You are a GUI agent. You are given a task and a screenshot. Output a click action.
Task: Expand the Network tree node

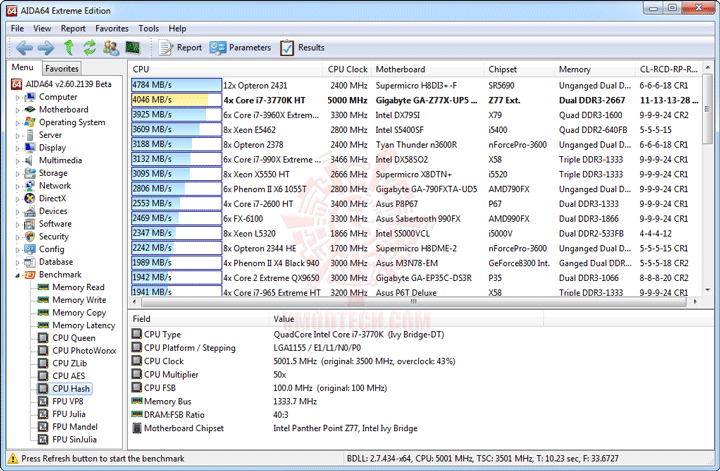[17, 186]
